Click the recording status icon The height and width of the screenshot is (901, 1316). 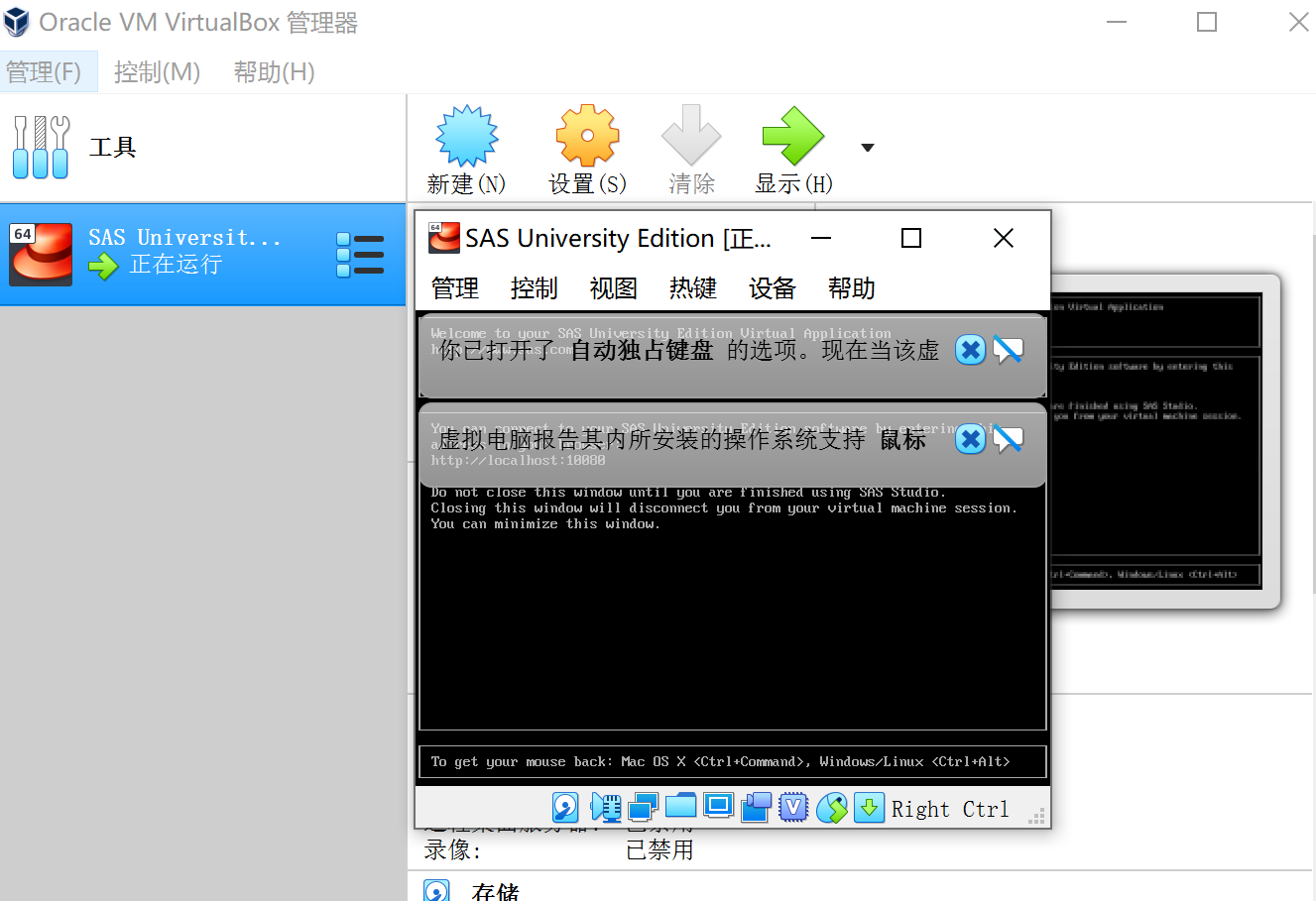pos(756,808)
